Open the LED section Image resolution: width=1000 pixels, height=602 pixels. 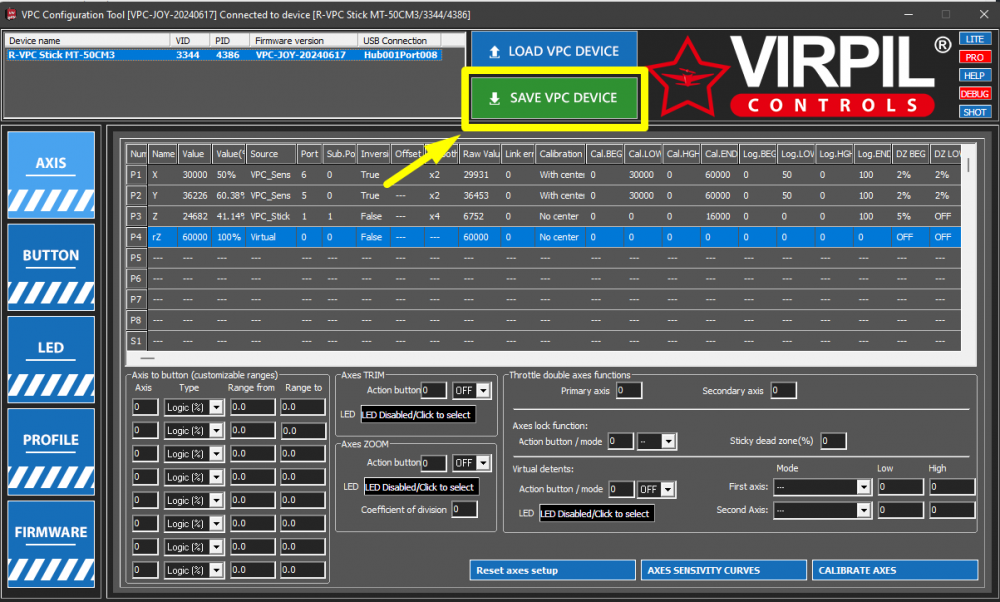coord(51,360)
